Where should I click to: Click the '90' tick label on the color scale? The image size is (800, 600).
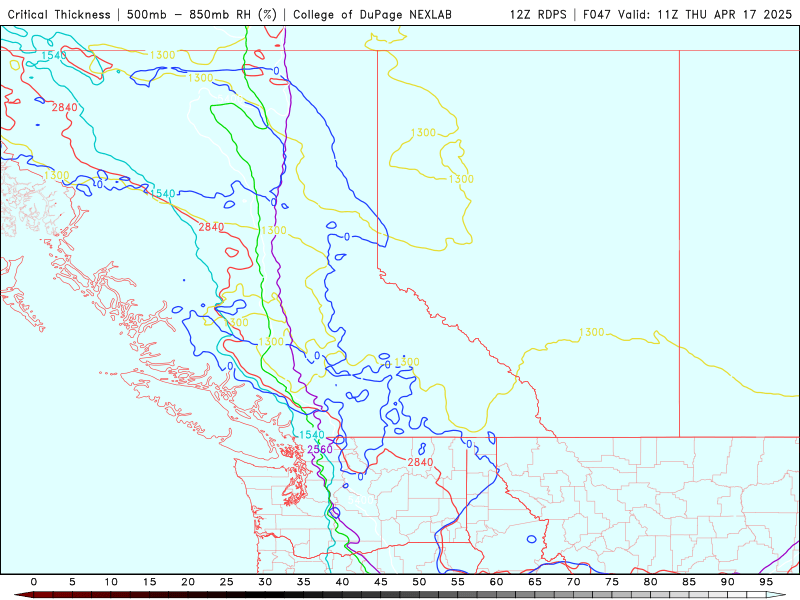click(728, 582)
